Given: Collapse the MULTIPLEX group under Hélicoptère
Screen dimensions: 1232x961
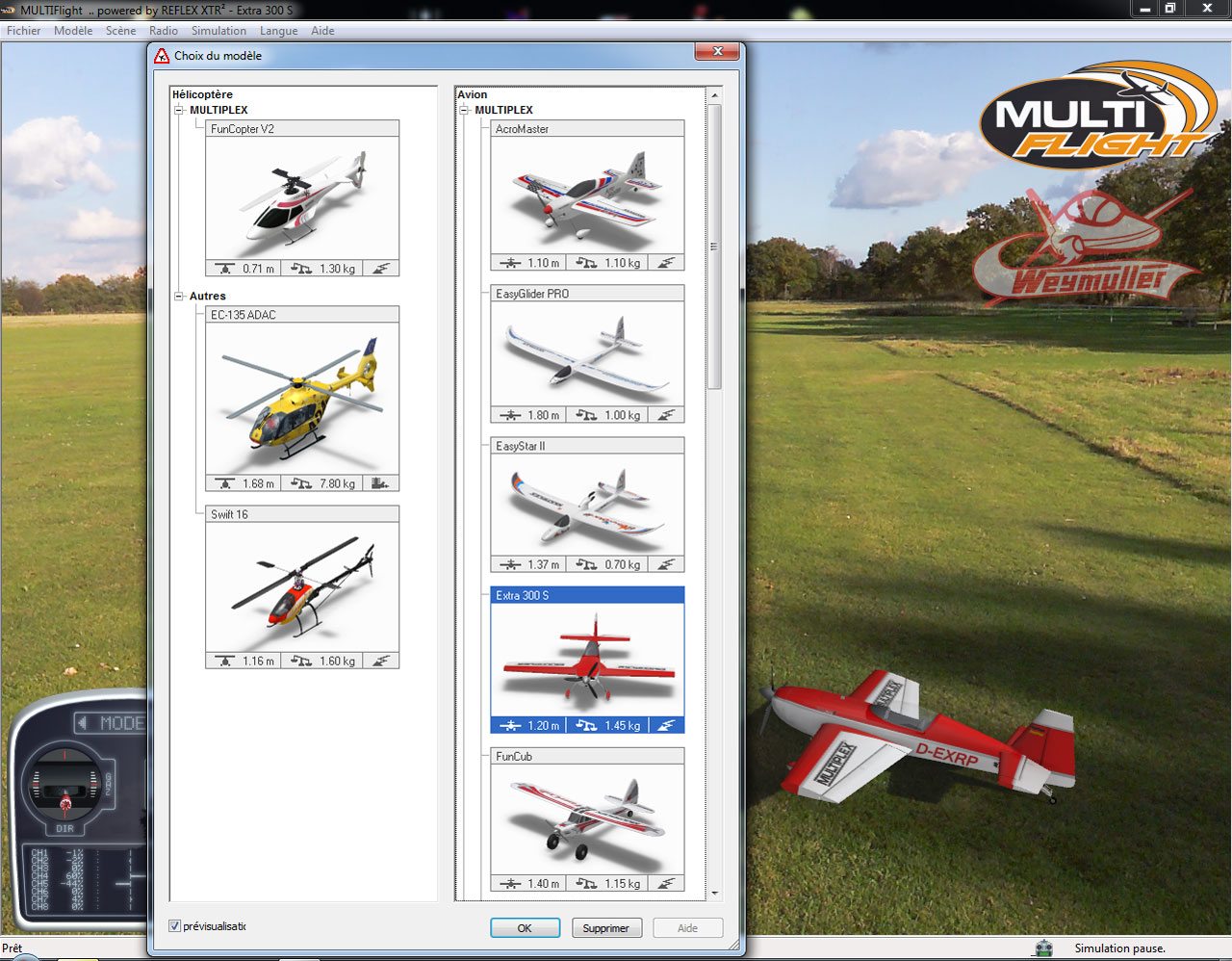Looking at the screenshot, I should (x=179, y=110).
